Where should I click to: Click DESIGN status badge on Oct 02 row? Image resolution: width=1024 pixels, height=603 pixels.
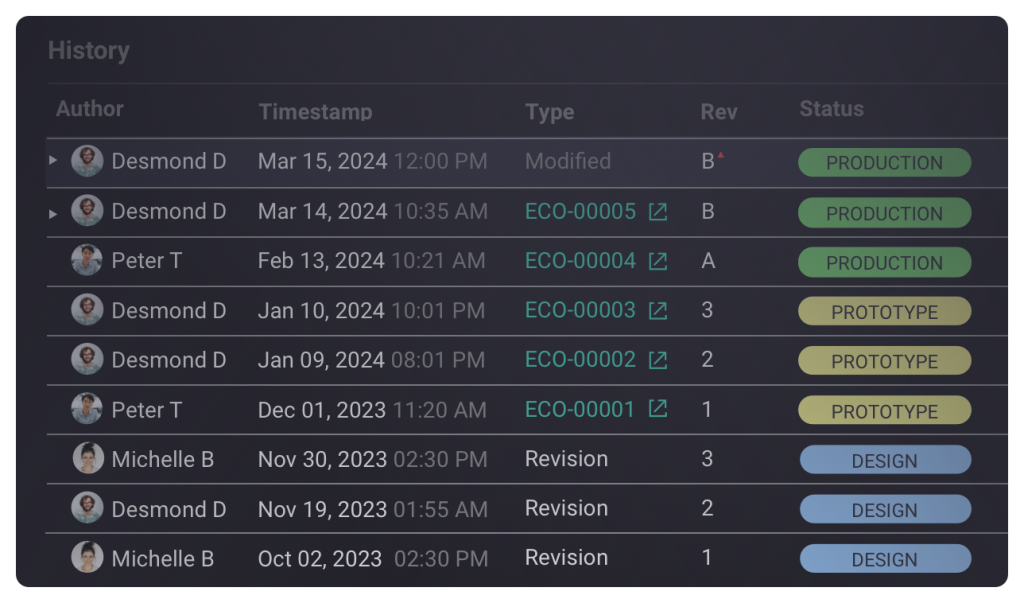tap(884, 559)
